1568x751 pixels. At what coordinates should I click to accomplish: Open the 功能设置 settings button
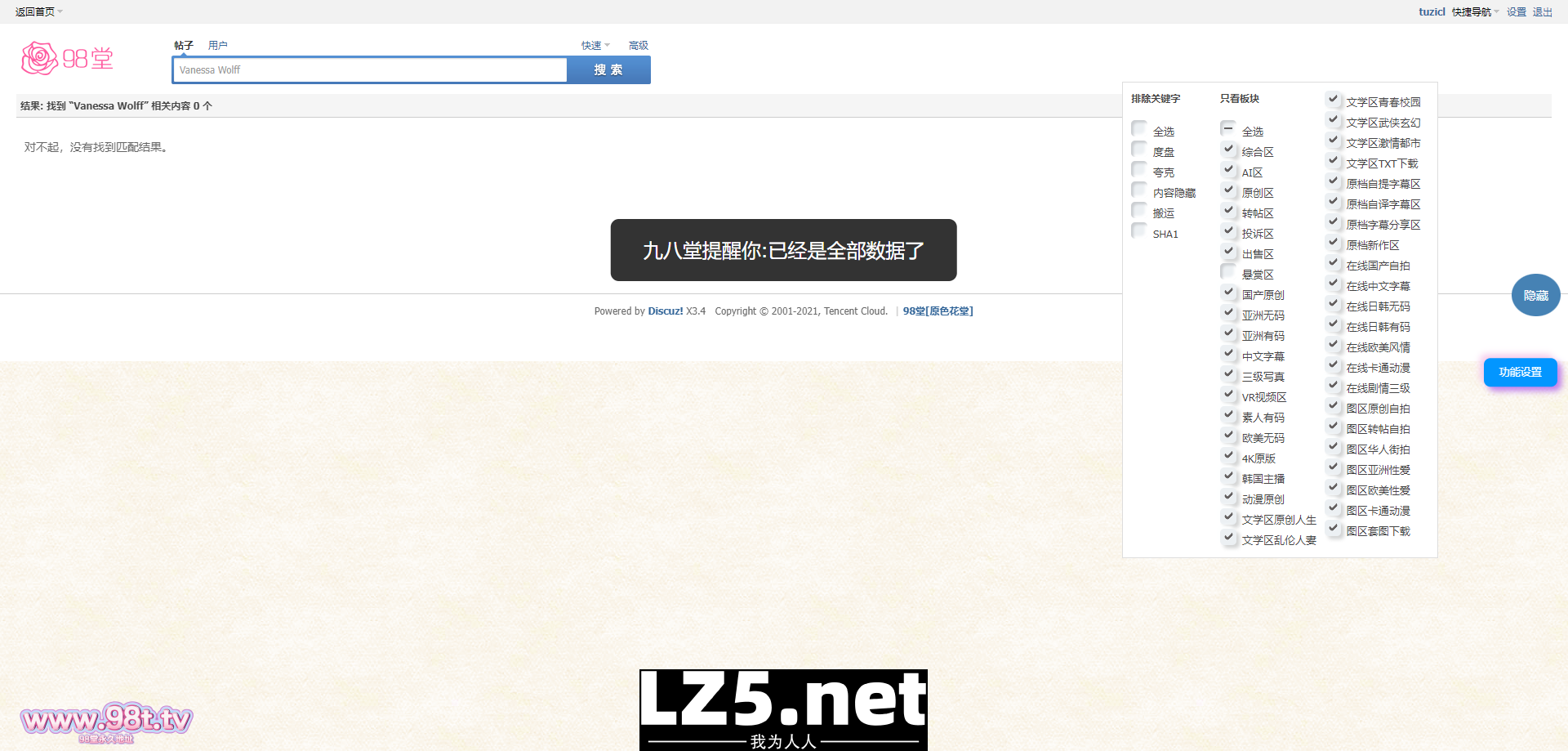coord(1520,373)
